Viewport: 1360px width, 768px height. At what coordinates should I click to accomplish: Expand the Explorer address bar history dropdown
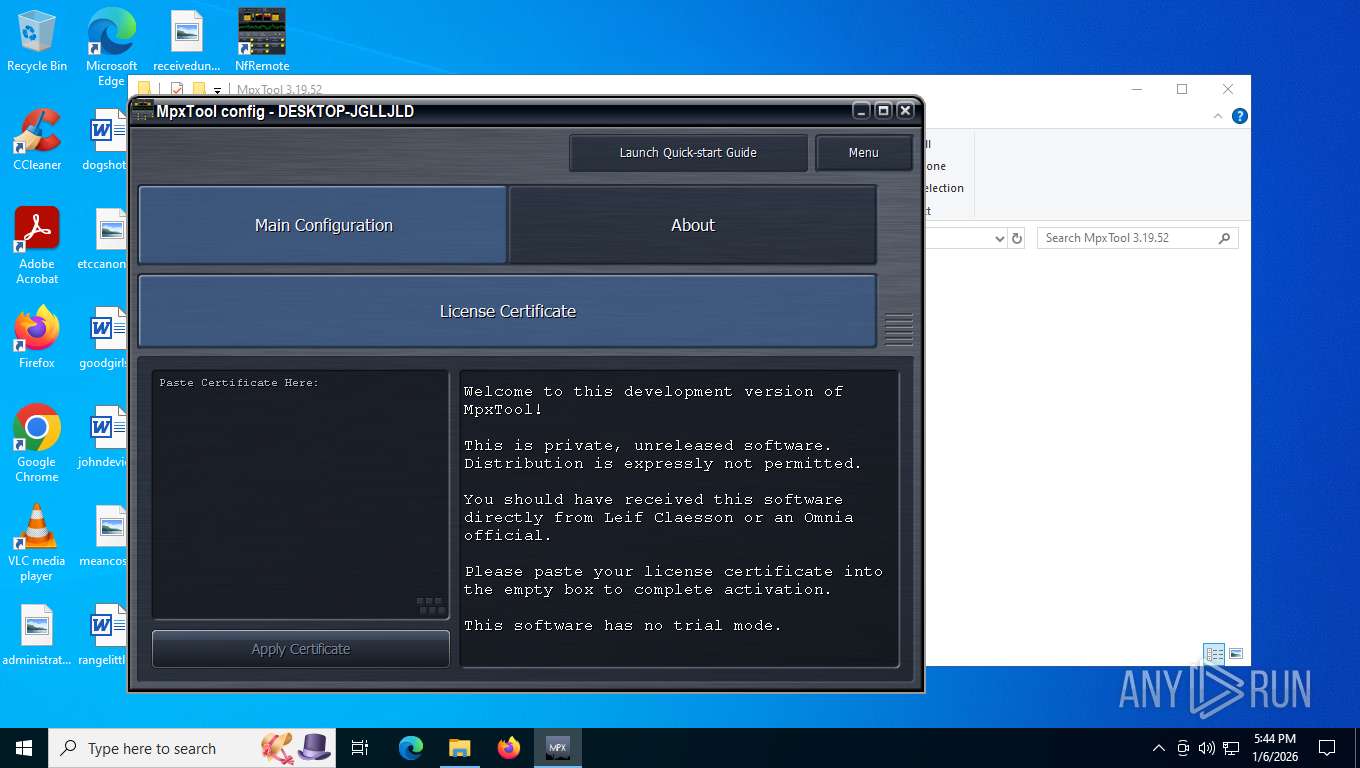click(x=999, y=238)
